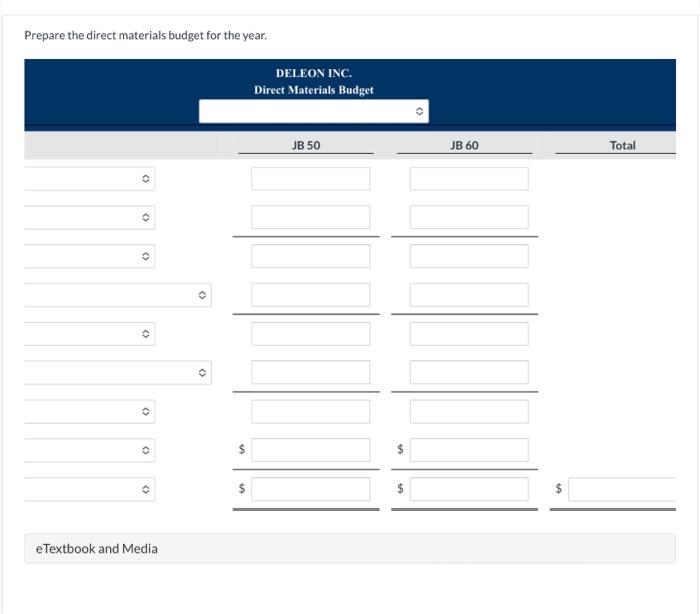Click the seventh row JB 50 input field

[x=311, y=412]
